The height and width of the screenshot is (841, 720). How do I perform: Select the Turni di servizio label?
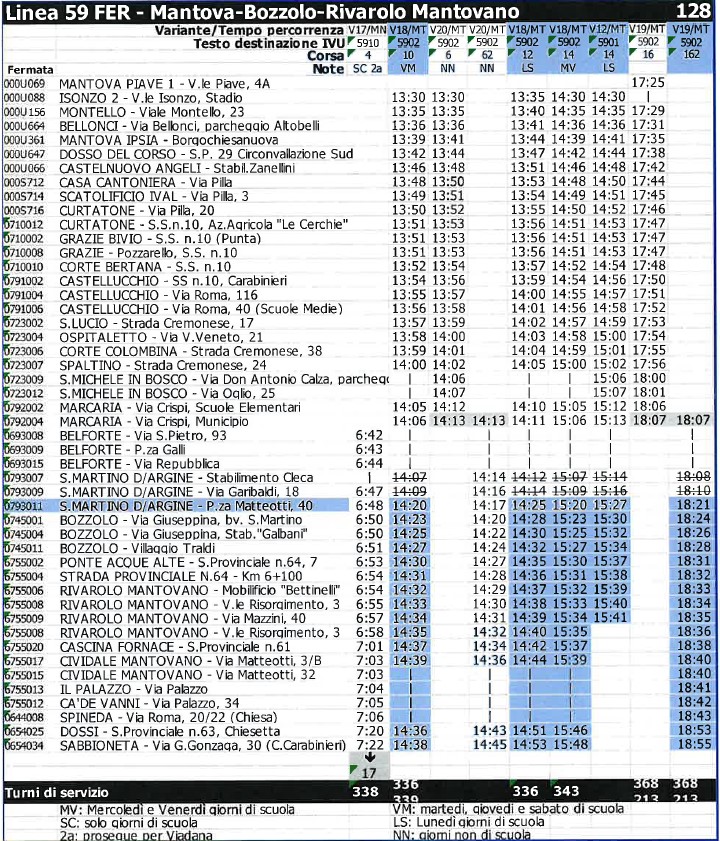[57, 793]
